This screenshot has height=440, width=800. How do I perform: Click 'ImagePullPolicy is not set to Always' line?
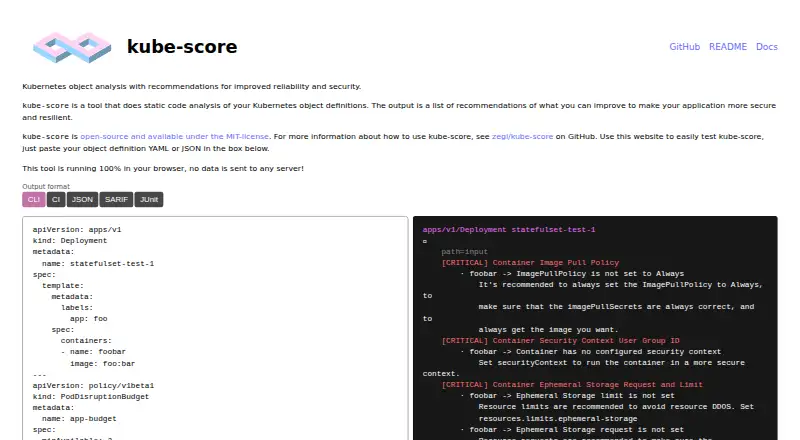pyautogui.click(x=600, y=274)
